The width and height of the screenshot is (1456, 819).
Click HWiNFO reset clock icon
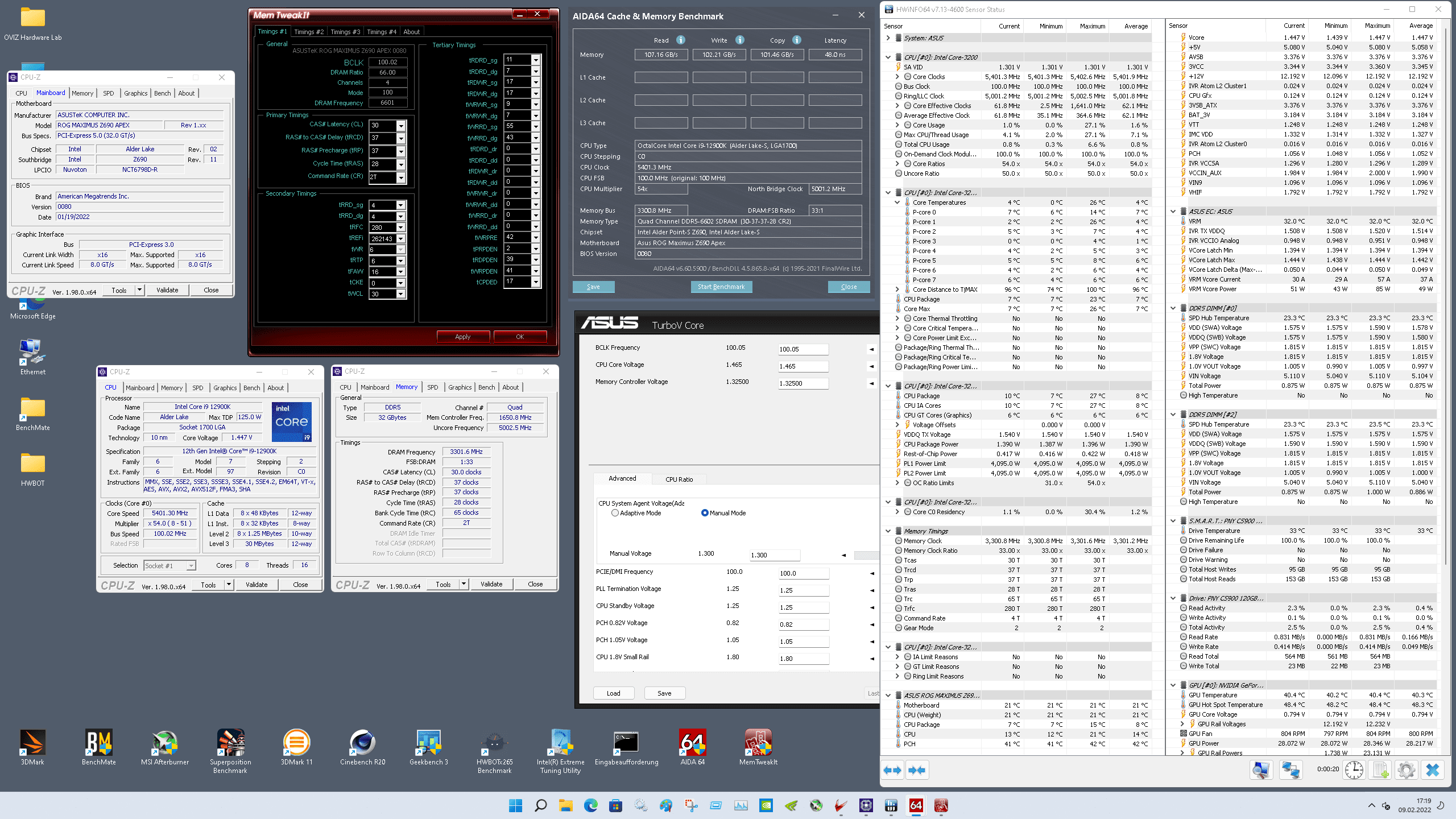1354,770
